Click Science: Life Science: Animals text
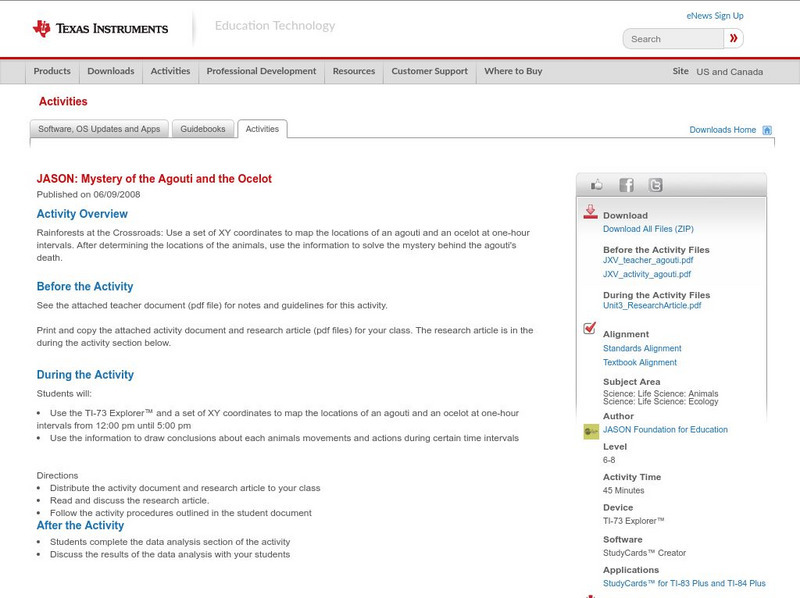800x598 pixels. [661, 393]
